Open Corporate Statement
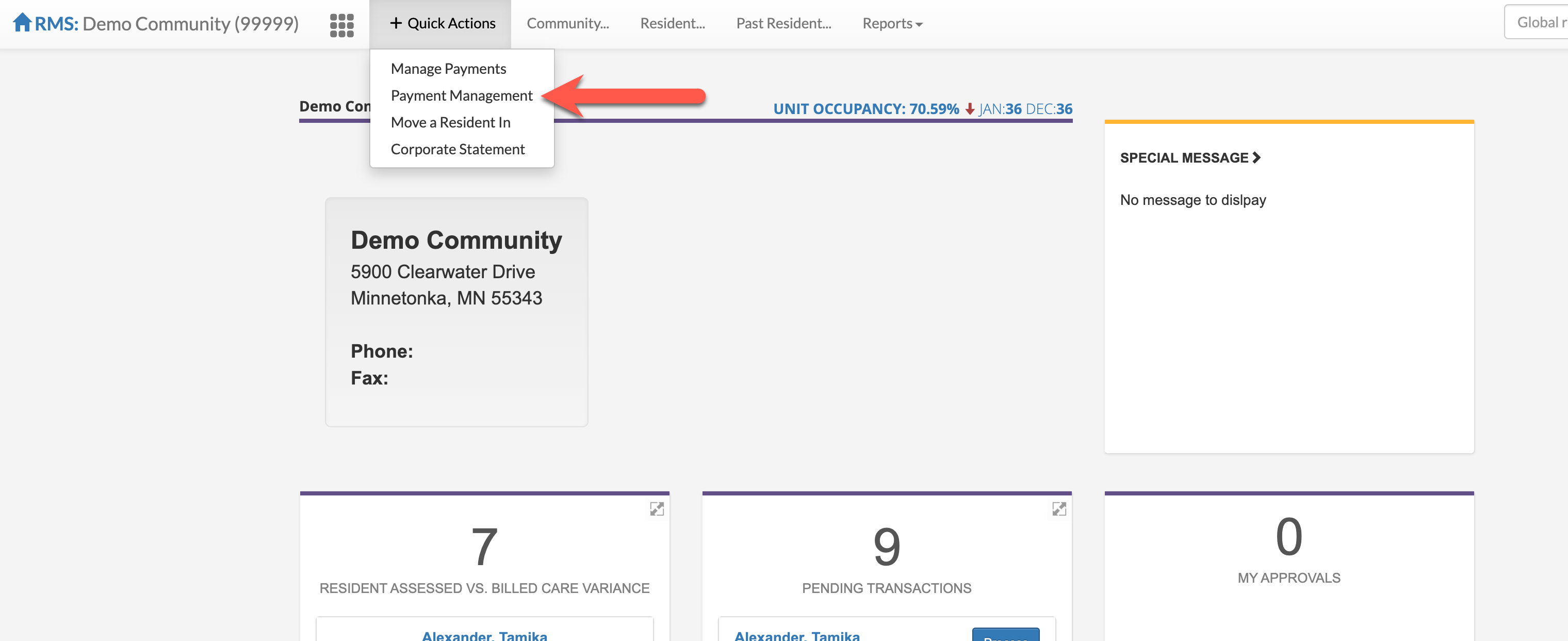The width and height of the screenshot is (1568, 641). (457, 149)
